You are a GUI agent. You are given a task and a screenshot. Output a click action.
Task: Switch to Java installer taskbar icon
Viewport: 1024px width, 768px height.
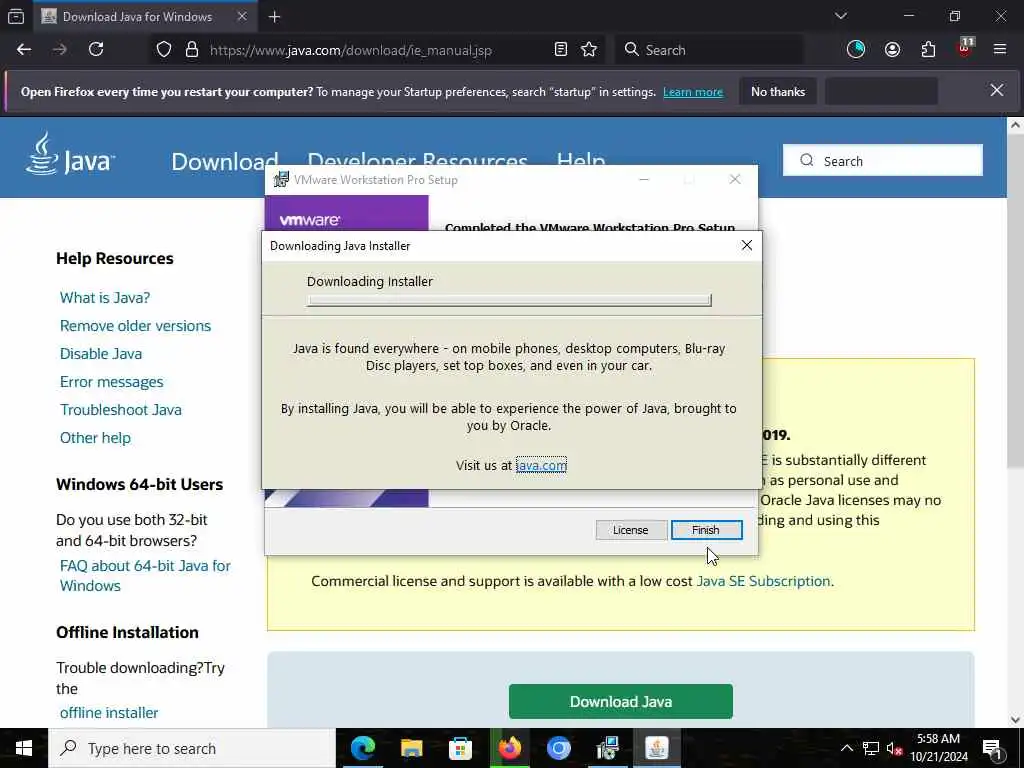click(x=656, y=748)
